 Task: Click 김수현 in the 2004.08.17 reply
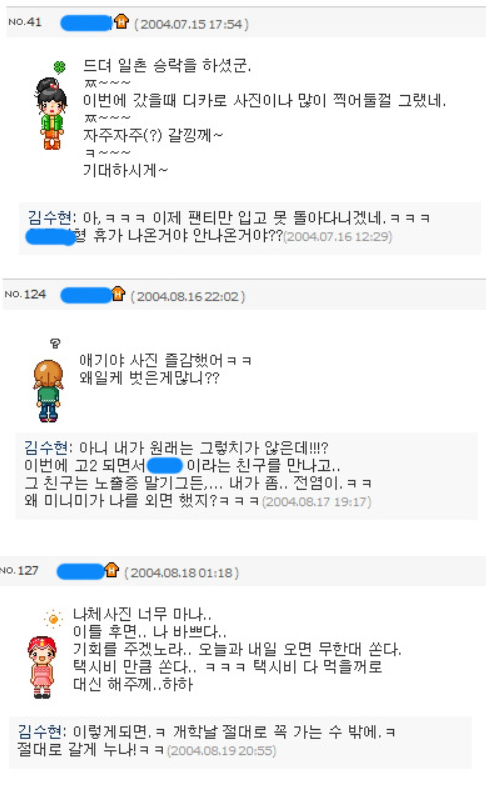[x=46, y=447]
